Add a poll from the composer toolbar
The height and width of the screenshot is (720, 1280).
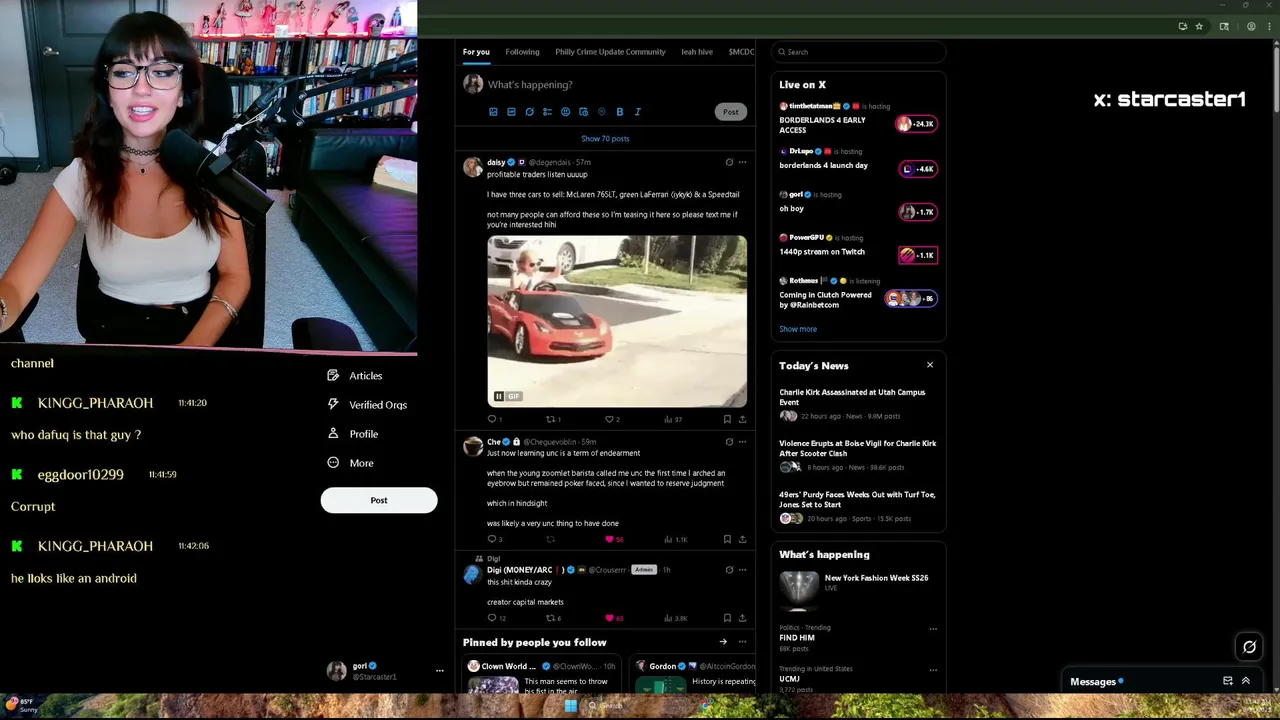click(x=547, y=112)
